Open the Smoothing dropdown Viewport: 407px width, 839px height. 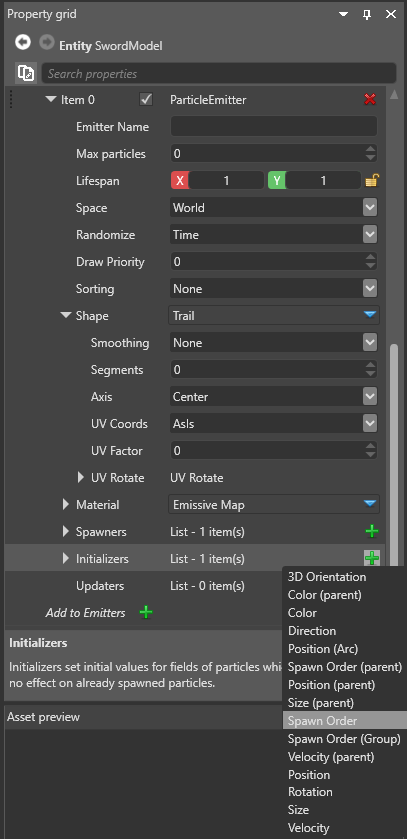point(274,342)
